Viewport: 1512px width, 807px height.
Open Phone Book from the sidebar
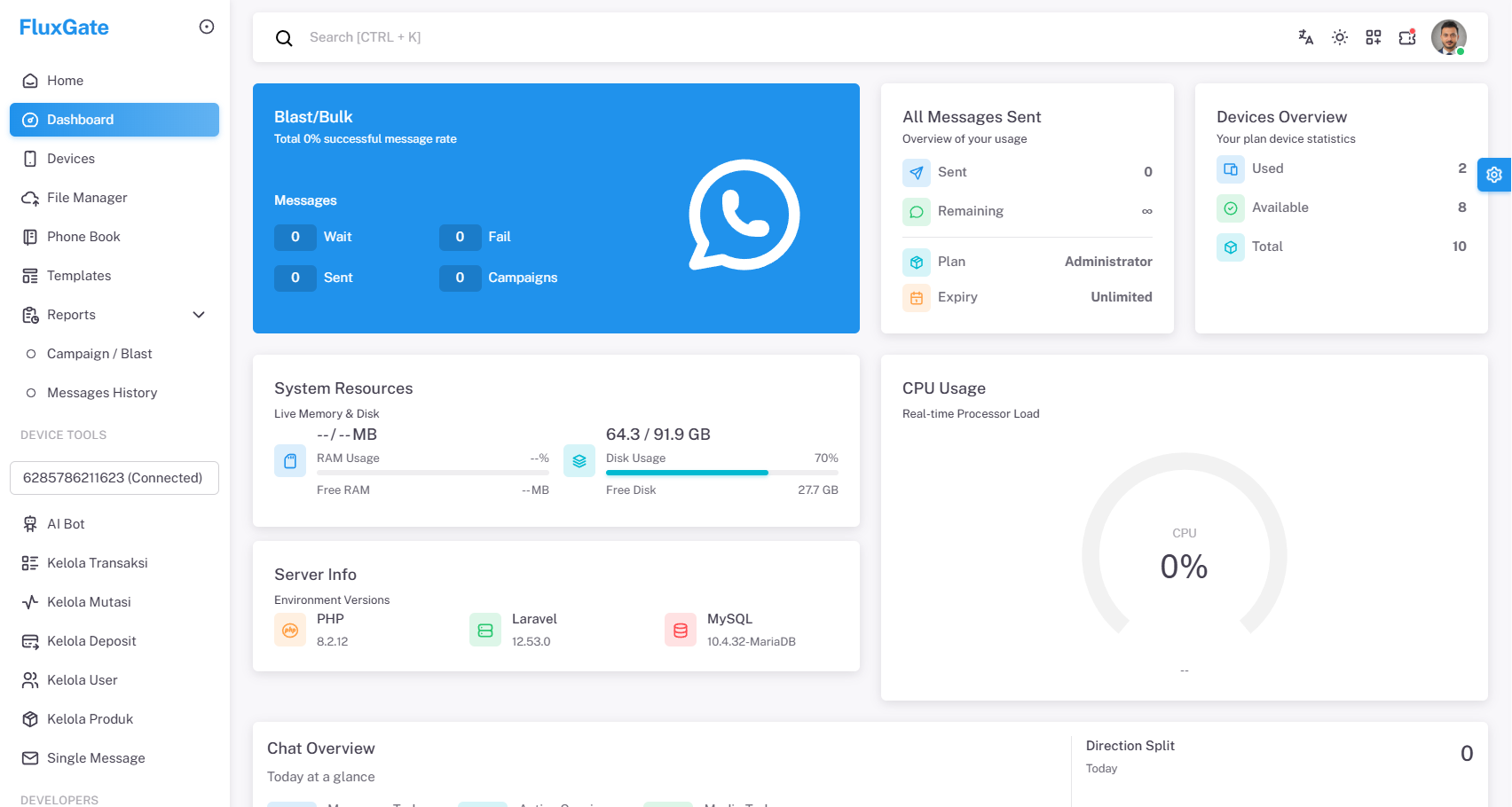tap(114, 237)
